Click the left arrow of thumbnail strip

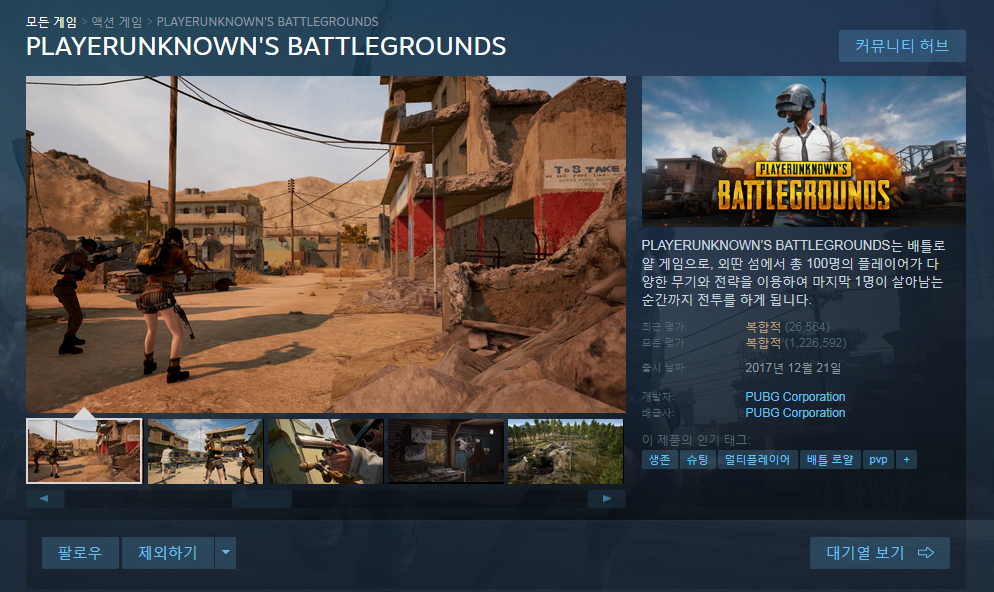pyautogui.click(x=44, y=499)
